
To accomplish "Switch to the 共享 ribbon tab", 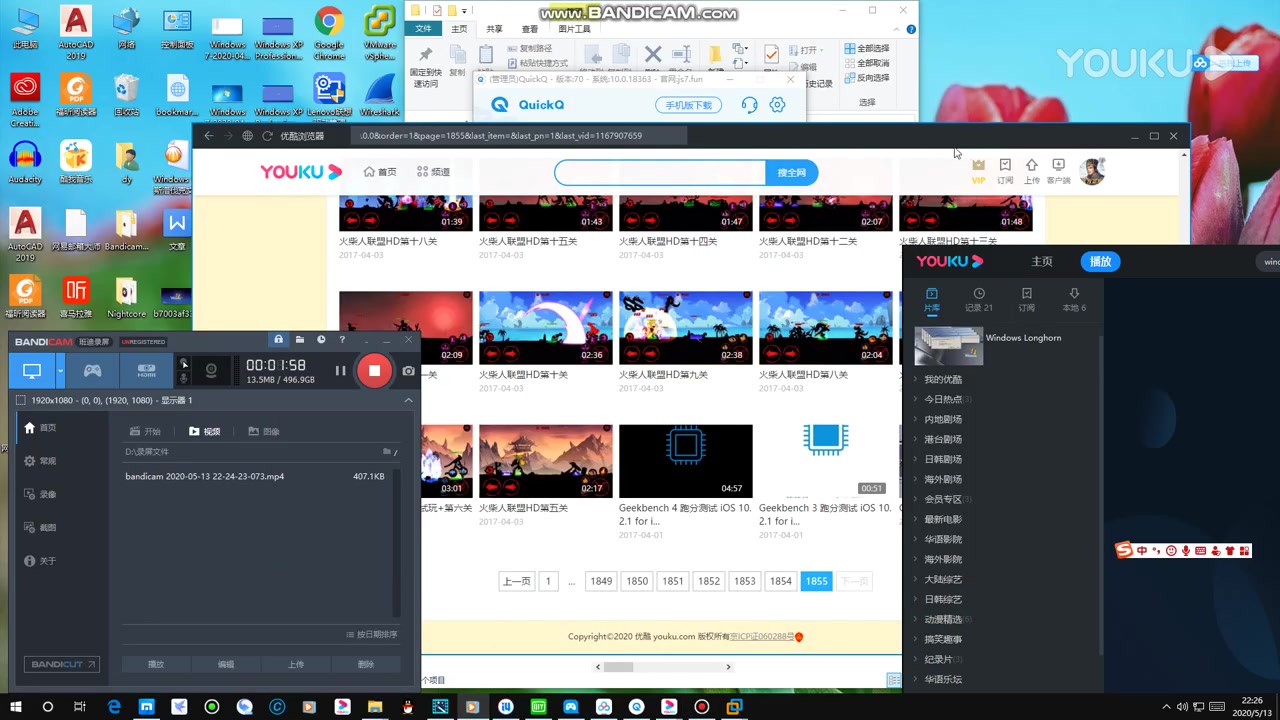I will pyautogui.click(x=494, y=28).
